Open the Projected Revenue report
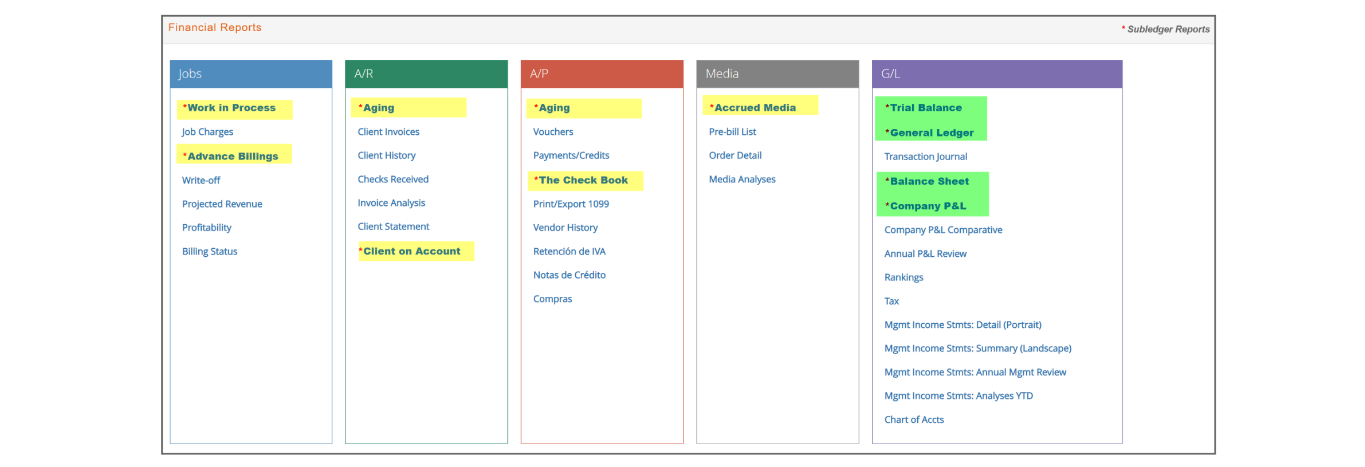 tap(222, 204)
